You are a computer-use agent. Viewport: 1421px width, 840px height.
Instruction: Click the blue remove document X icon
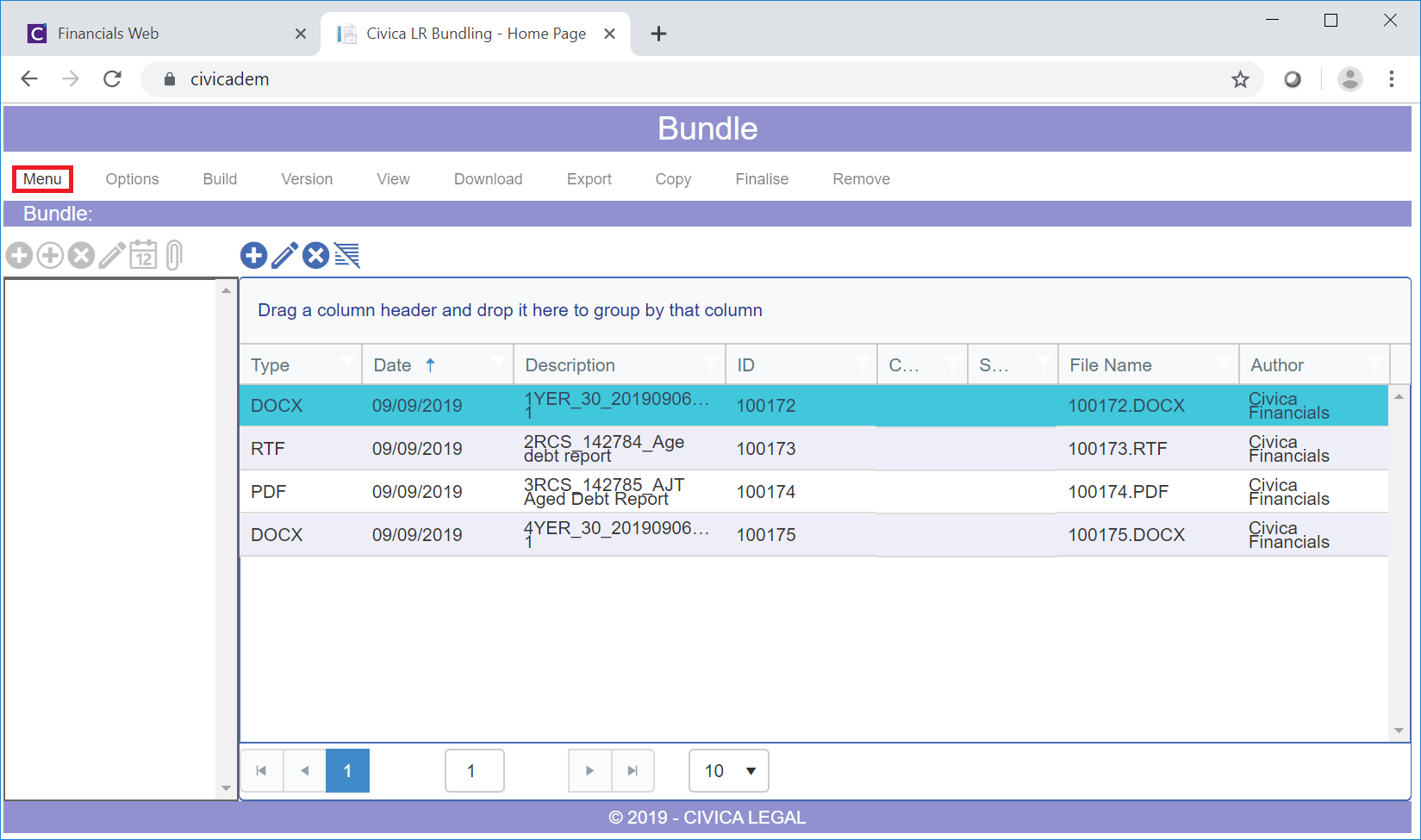tap(315, 255)
